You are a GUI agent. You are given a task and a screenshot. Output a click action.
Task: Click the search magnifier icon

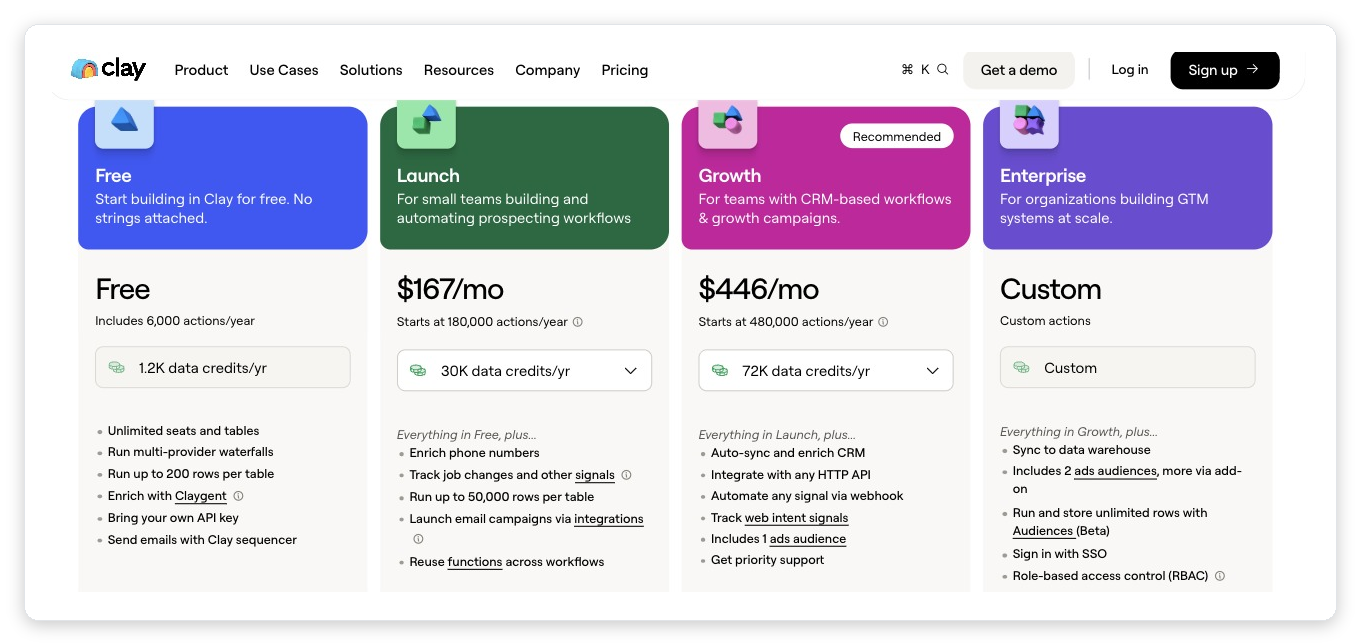tap(942, 70)
